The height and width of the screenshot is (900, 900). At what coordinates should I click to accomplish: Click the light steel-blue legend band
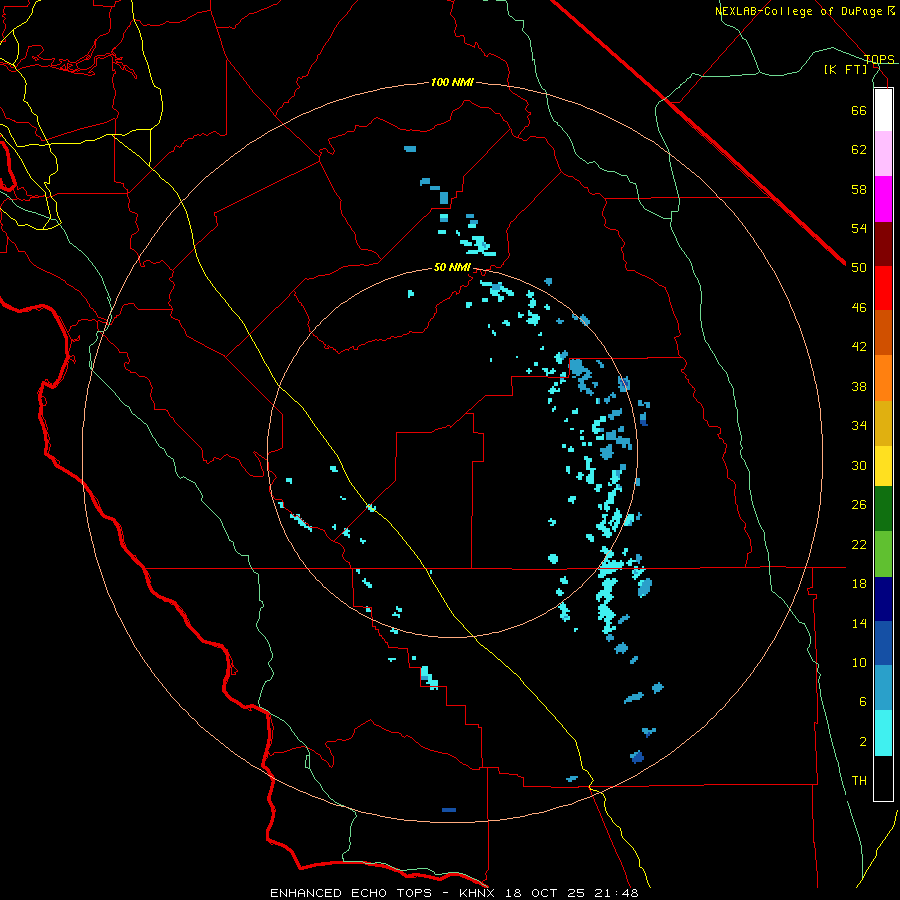883,688
